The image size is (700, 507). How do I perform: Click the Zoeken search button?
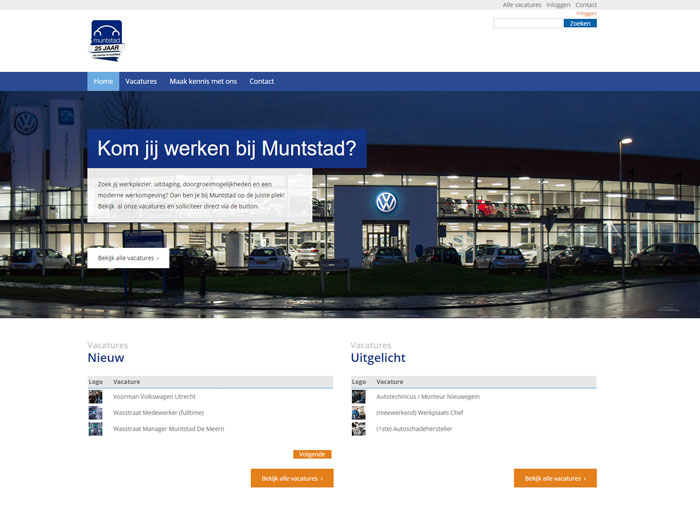point(580,23)
